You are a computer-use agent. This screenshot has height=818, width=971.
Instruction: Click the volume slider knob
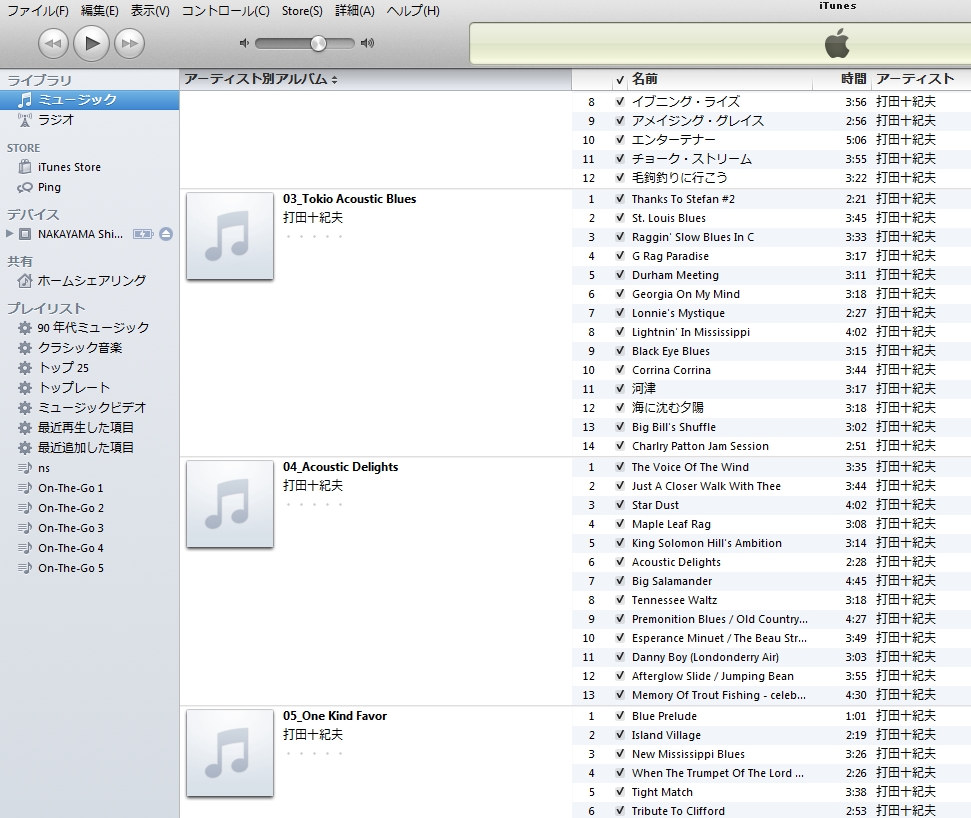(x=318, y=43)
